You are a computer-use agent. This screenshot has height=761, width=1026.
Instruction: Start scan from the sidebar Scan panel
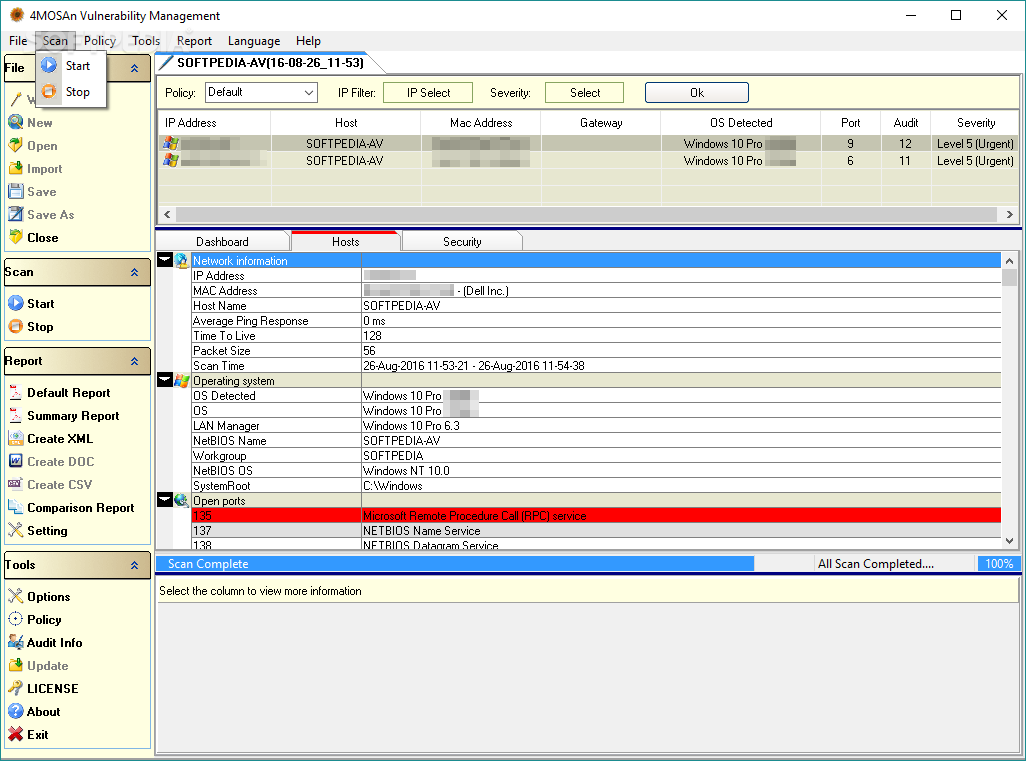point(31,304)
